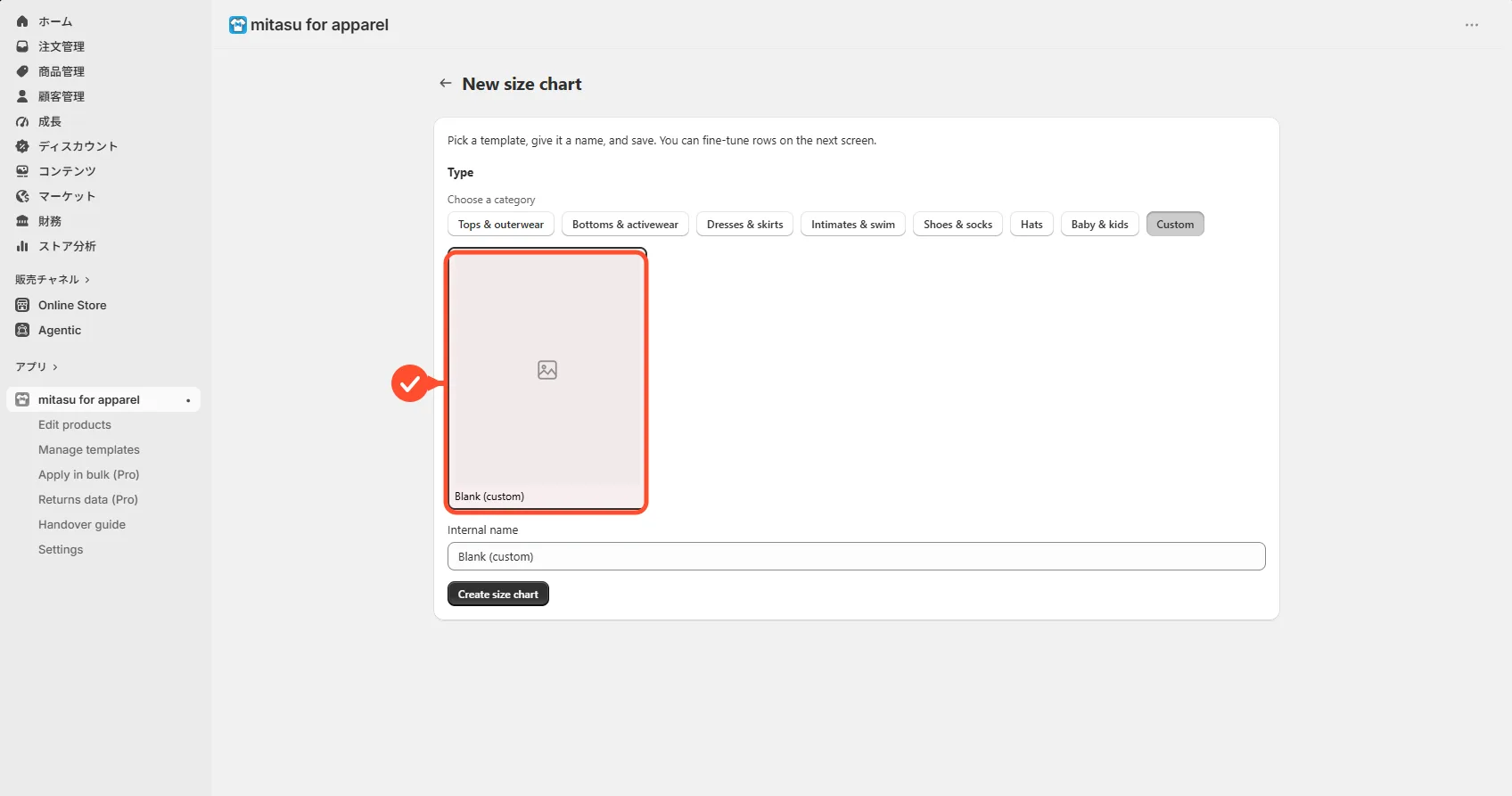1512x796 pixels.
Task: Select the Hats category
Action: click(1031, 225)
